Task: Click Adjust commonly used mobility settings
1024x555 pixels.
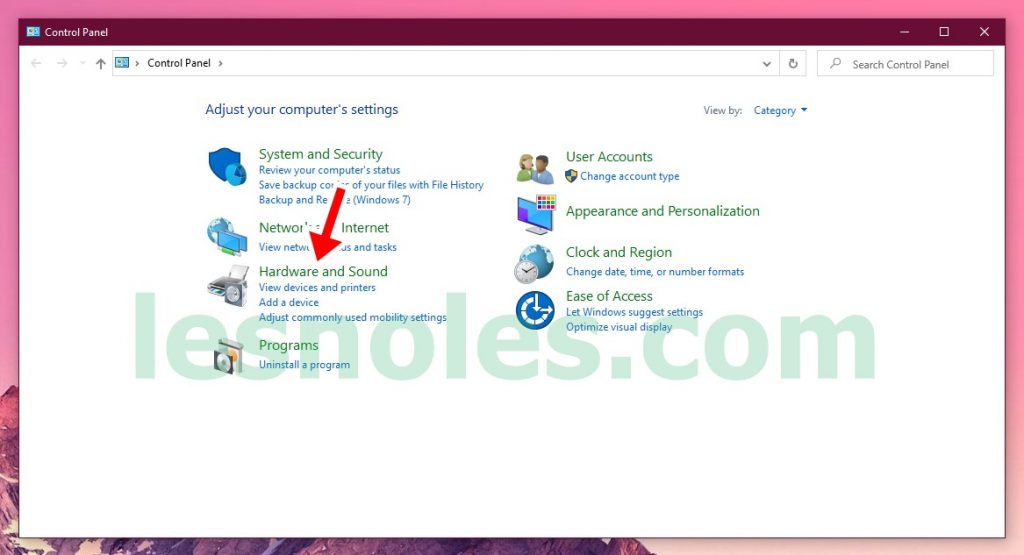Action: tap(353, 317)
